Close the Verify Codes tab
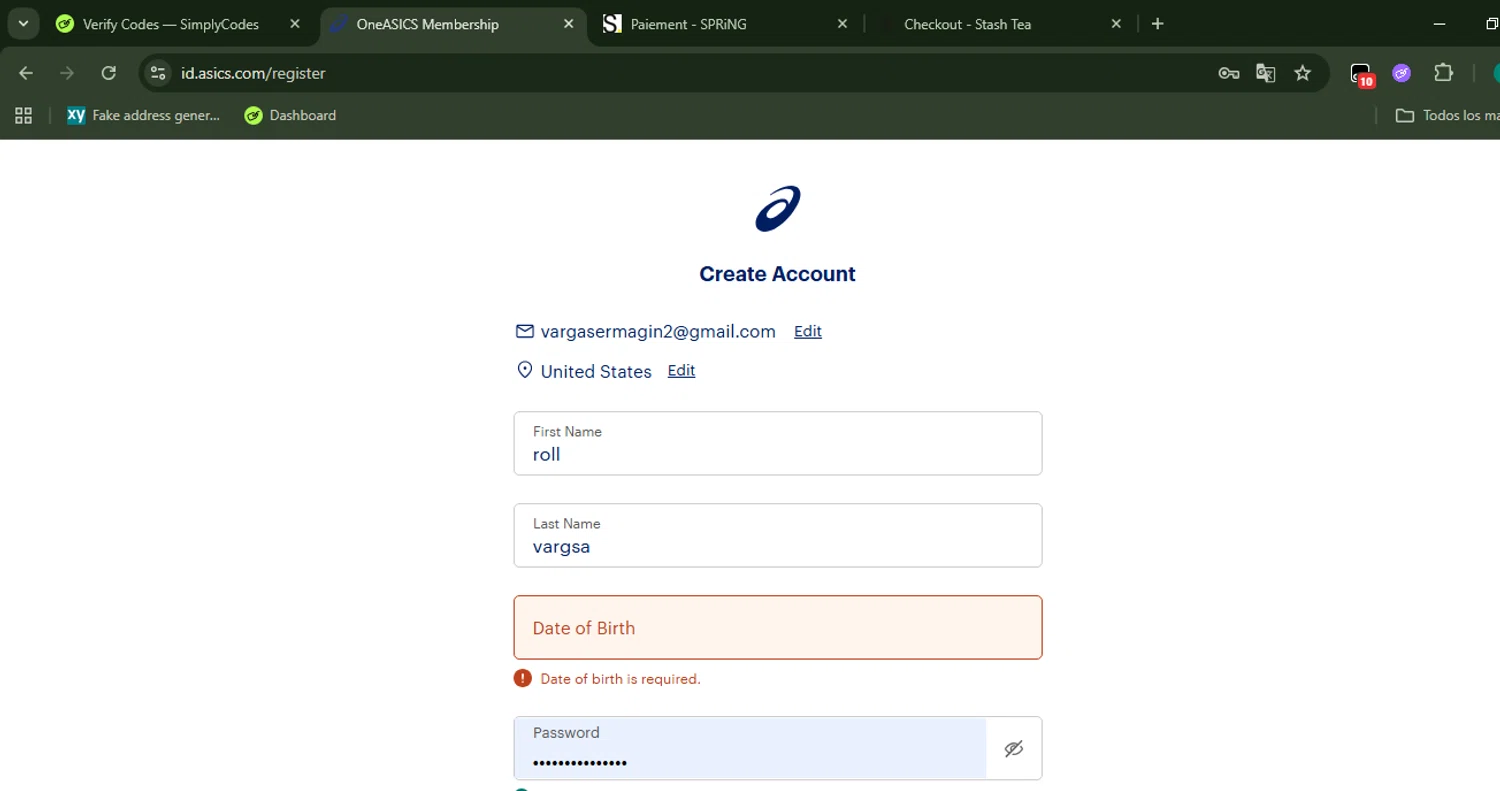 click(295, 24)
